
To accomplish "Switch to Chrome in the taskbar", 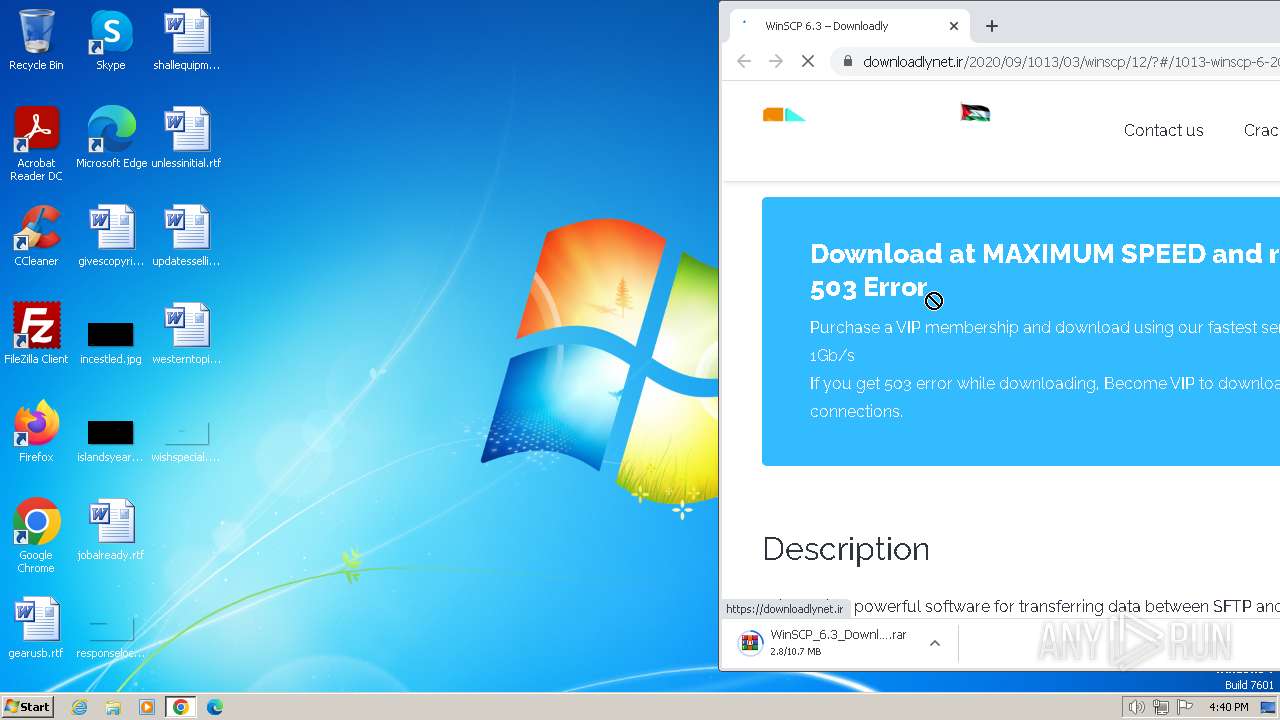I will tap(181, 707).
